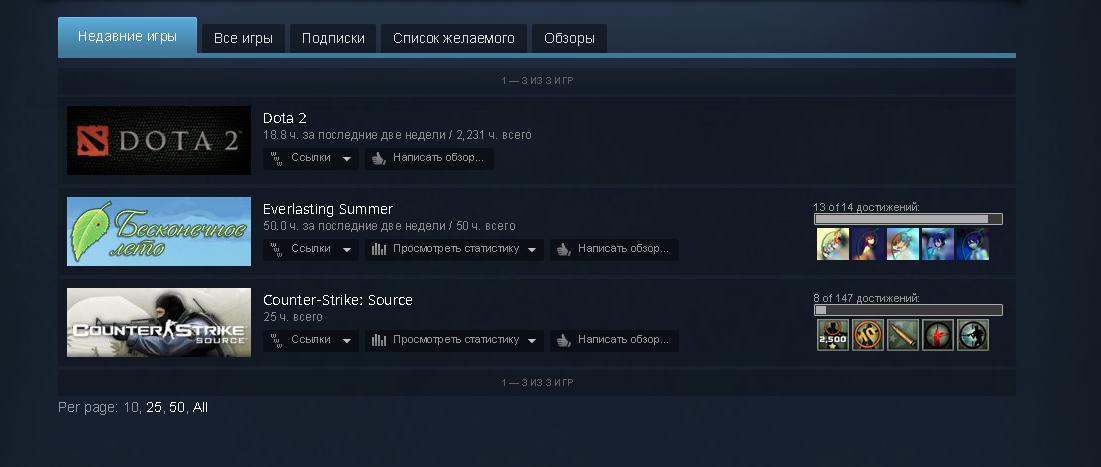Open the Список желаемого tab
Screen dimensions: 1101x467
pyautogui.click(x=454, y=38)
